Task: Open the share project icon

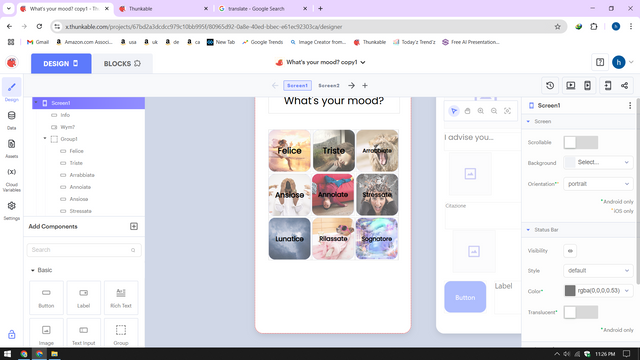Action: pos(624,86)
